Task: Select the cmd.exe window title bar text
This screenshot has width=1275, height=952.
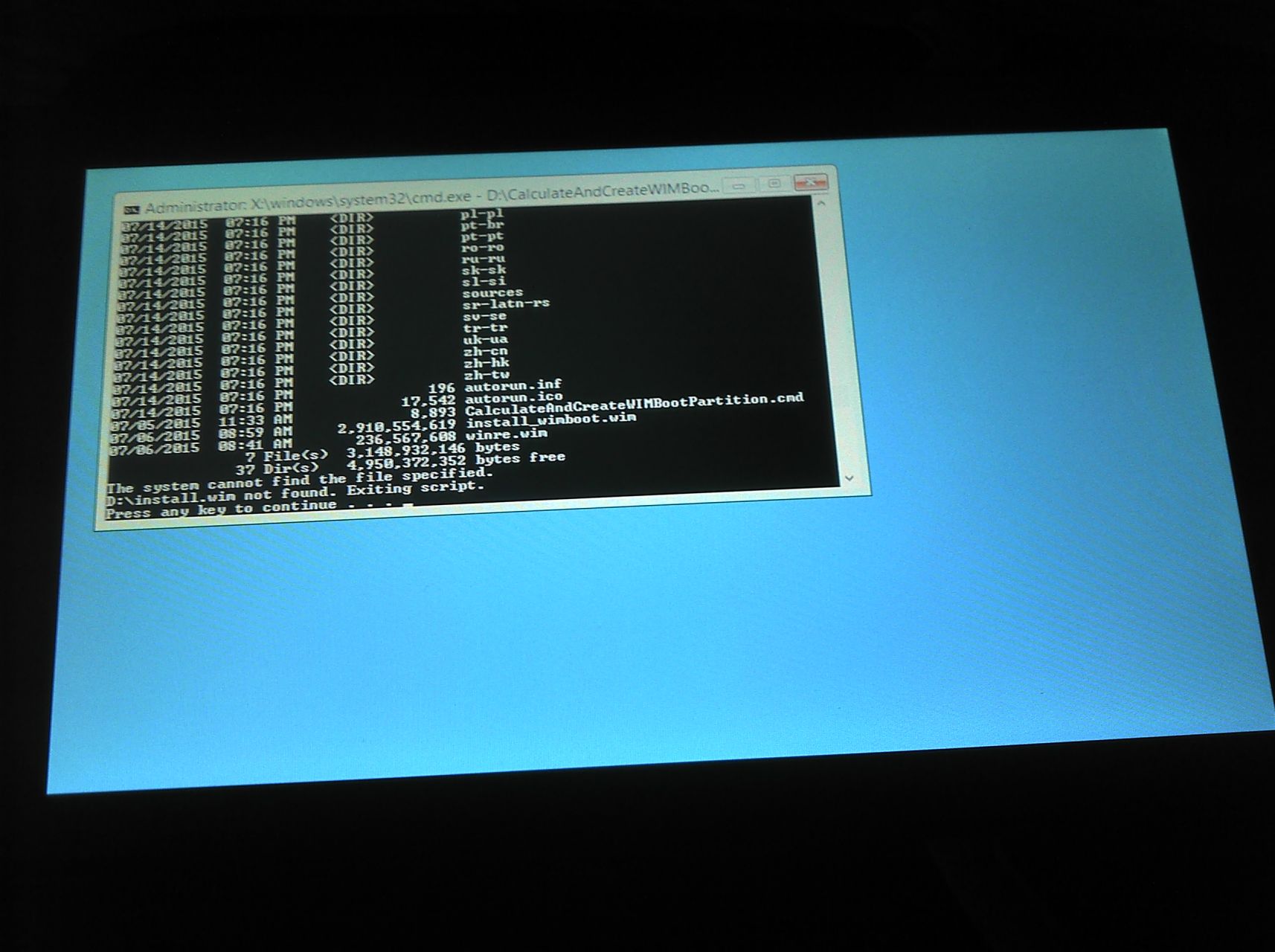Action: click(x=432, y=196)
